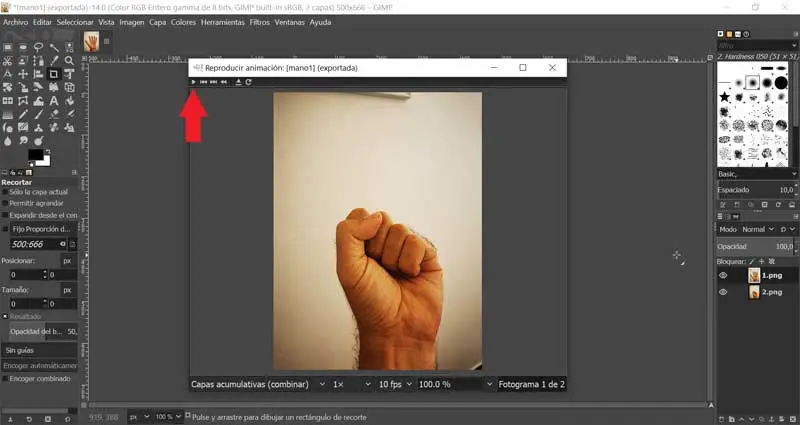This screenshot has height=425, width=800.
Task: Select the Smudge tool
Action: (x=23, y=141)
